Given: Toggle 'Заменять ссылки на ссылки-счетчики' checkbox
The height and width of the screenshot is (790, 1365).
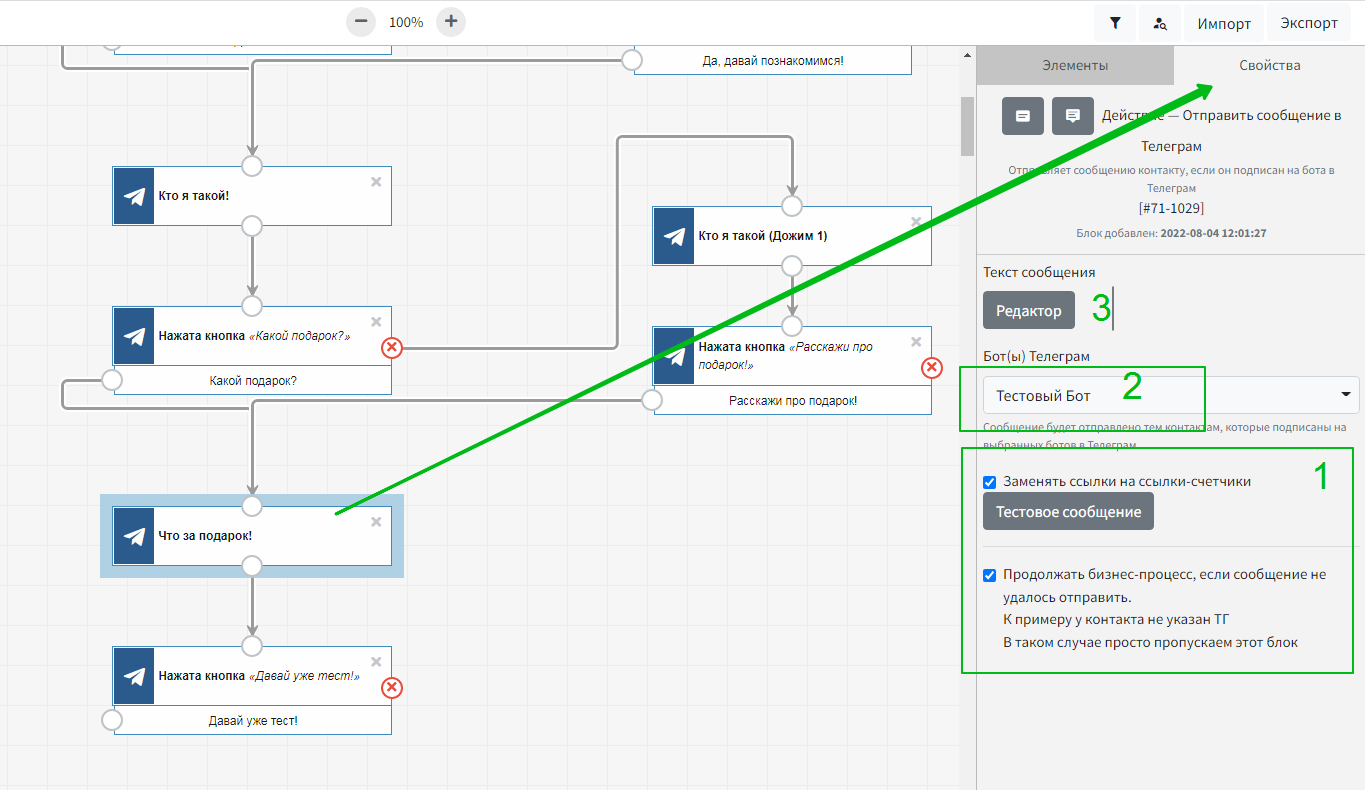Looking at the screenshot, I should click(x=990, y=482).
